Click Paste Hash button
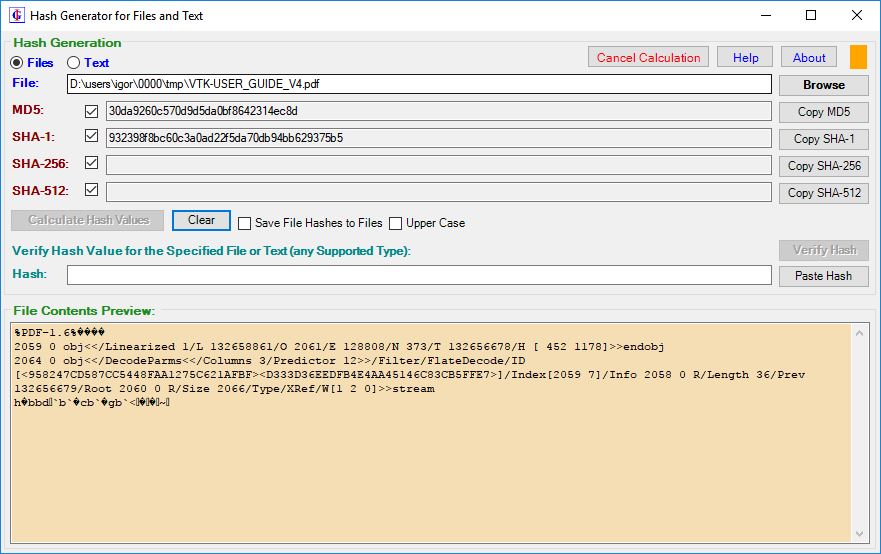 point(823,276)
